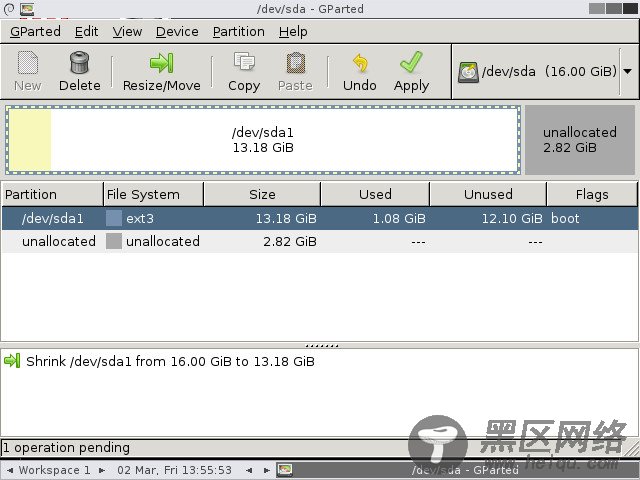Click the File System column header

(x=153, y=194)
